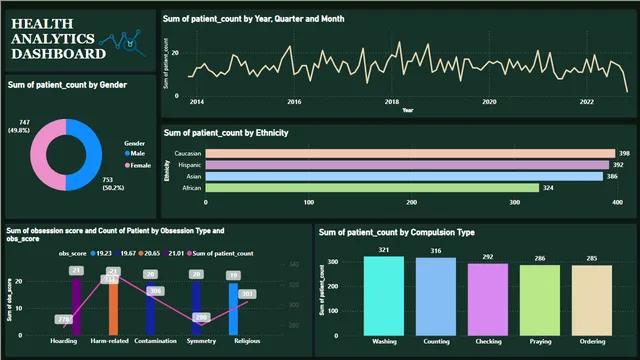
Task: Select the light blue Religious bar
Action: point(233,309)
